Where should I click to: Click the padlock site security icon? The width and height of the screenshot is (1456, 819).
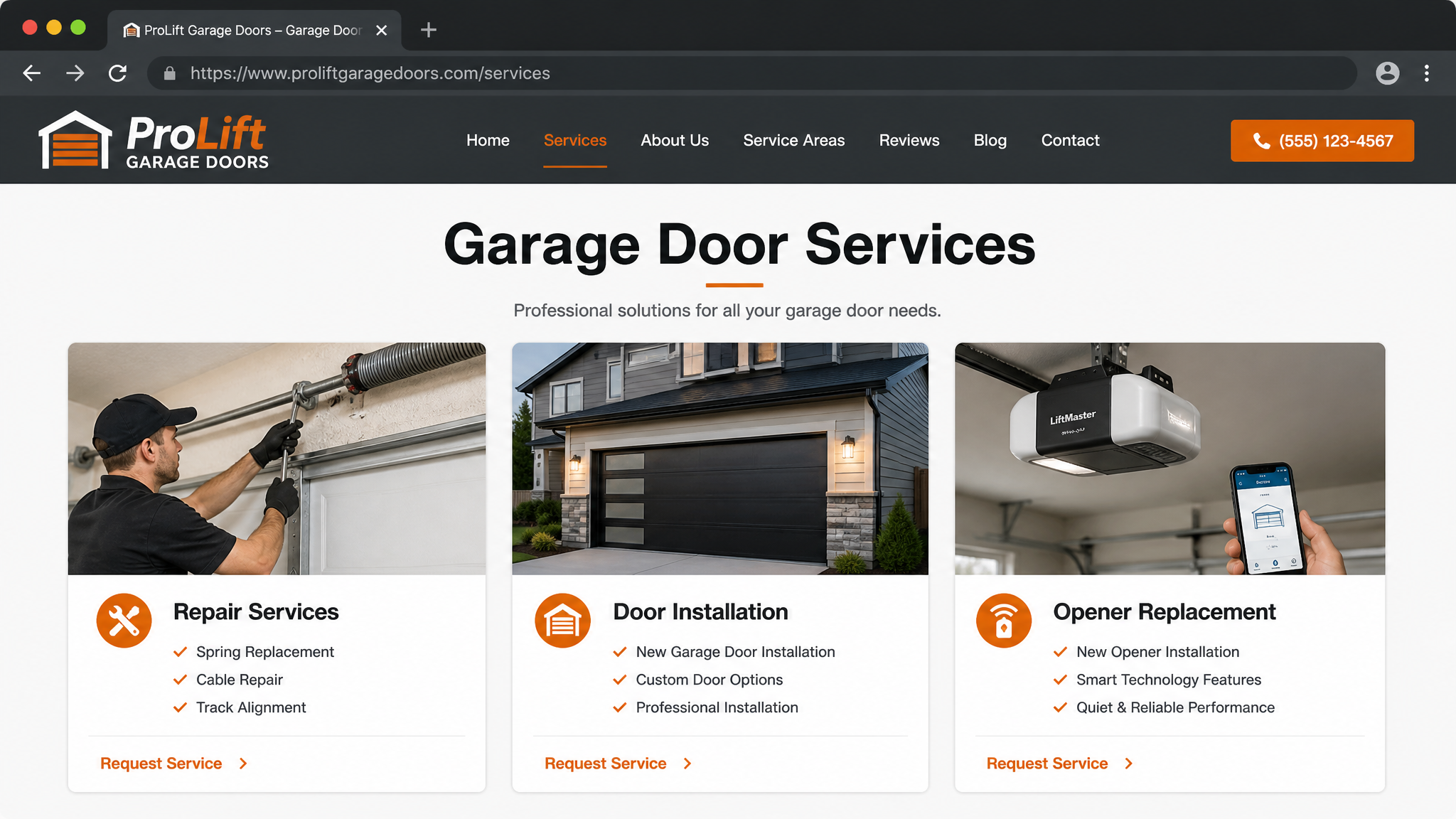point(169,73)
